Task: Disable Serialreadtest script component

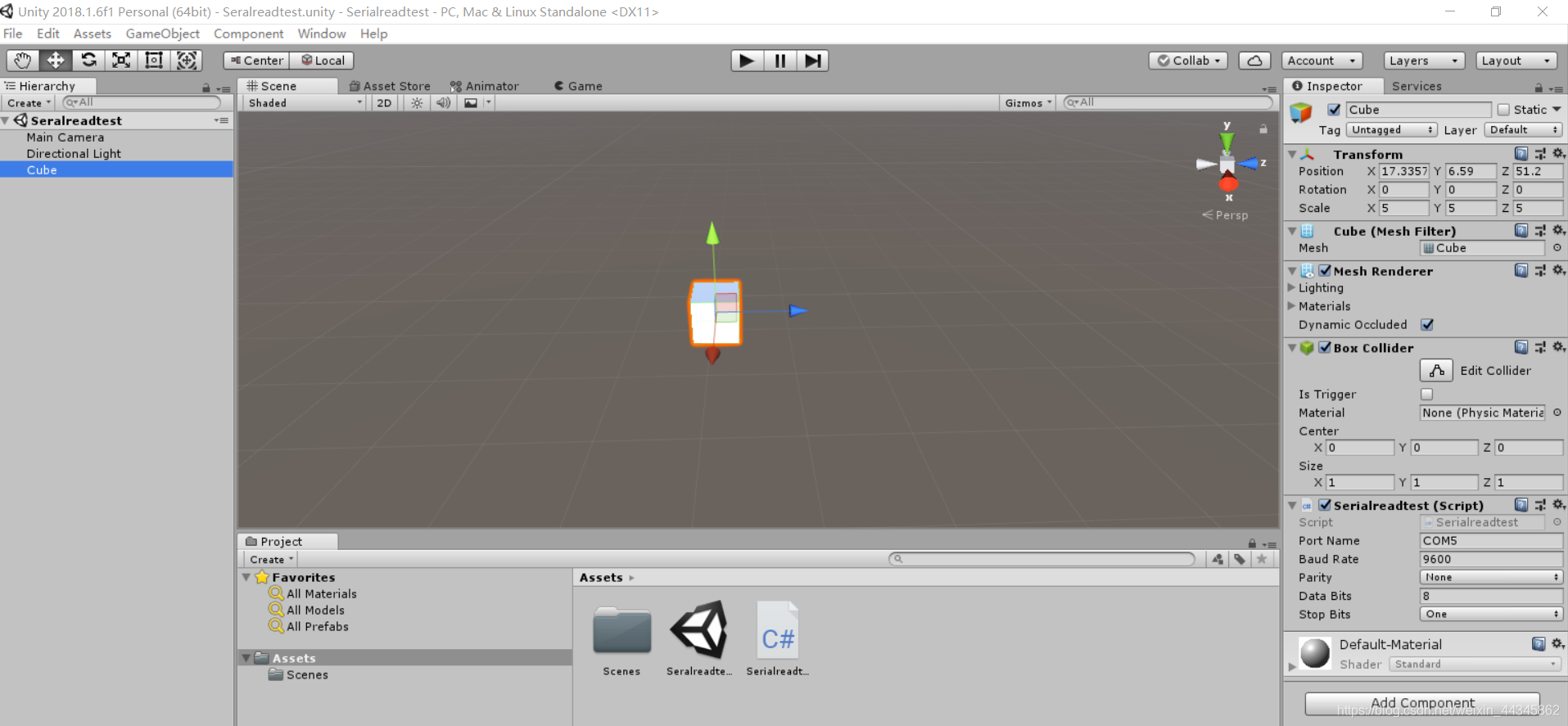Action: tap(1325, 505)
